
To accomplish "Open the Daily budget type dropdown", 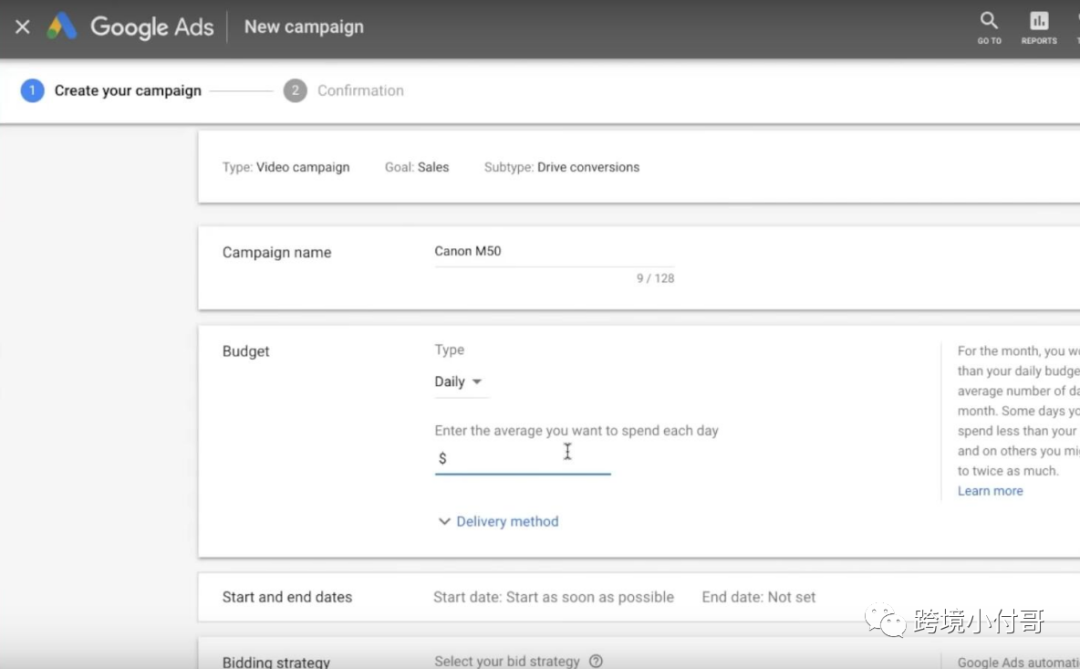I will pyautogui.click(x=458, y=382).
